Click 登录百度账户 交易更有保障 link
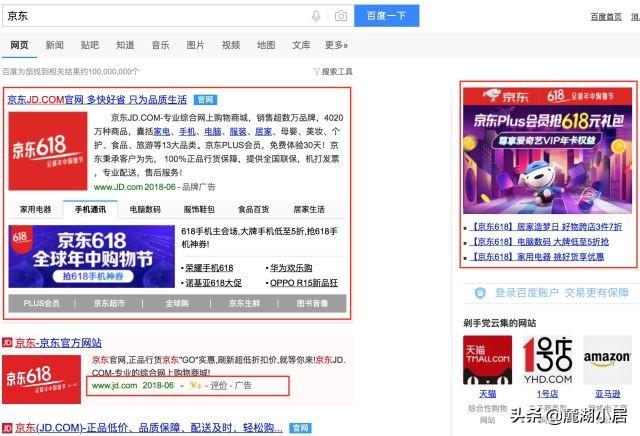640x436 pixels. (562, 293)
